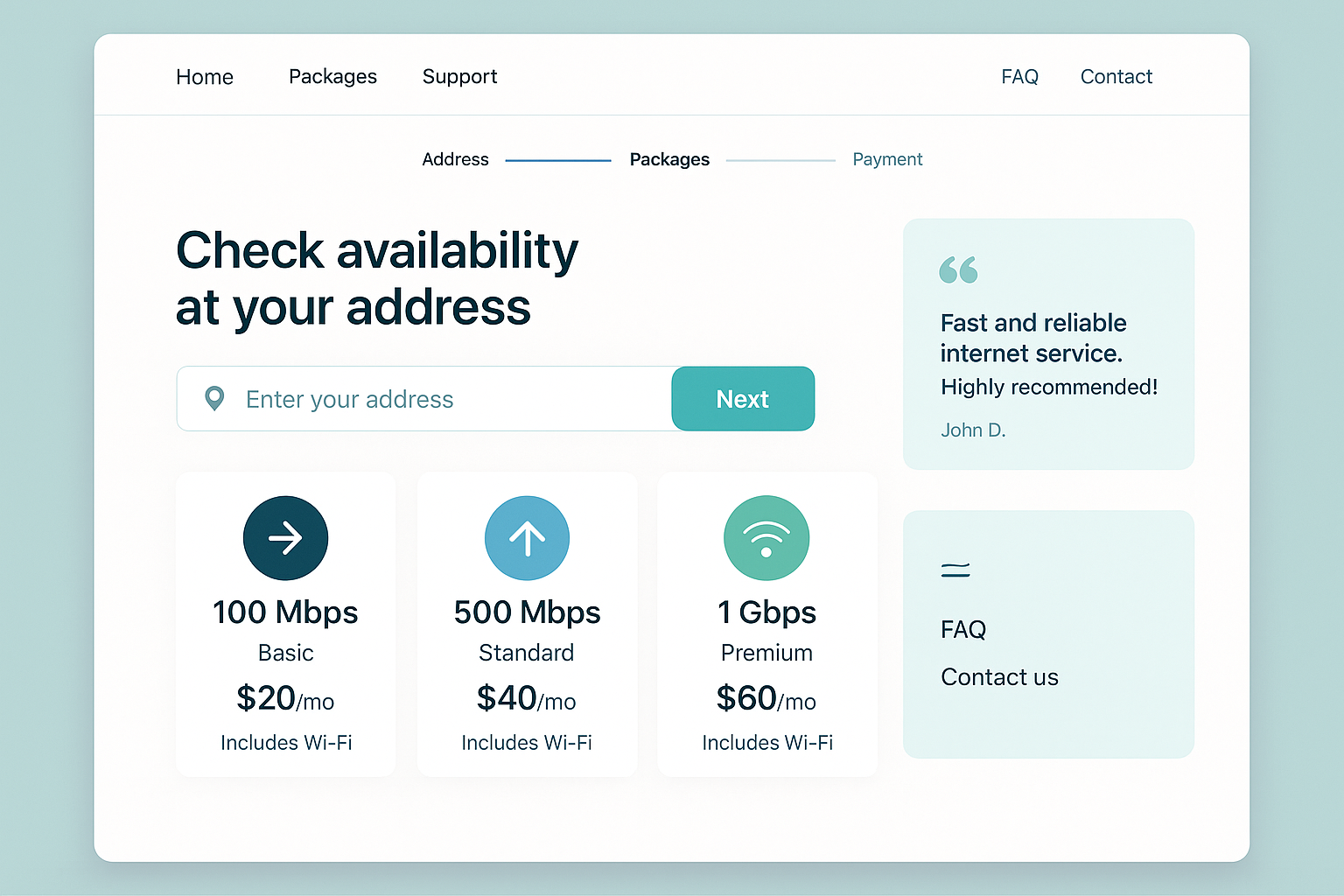Click the equals icon above FAQ links
Image resolution: width=1344 pixels, height=896 pixels.
pyautogui.click(x=955, y=569)
